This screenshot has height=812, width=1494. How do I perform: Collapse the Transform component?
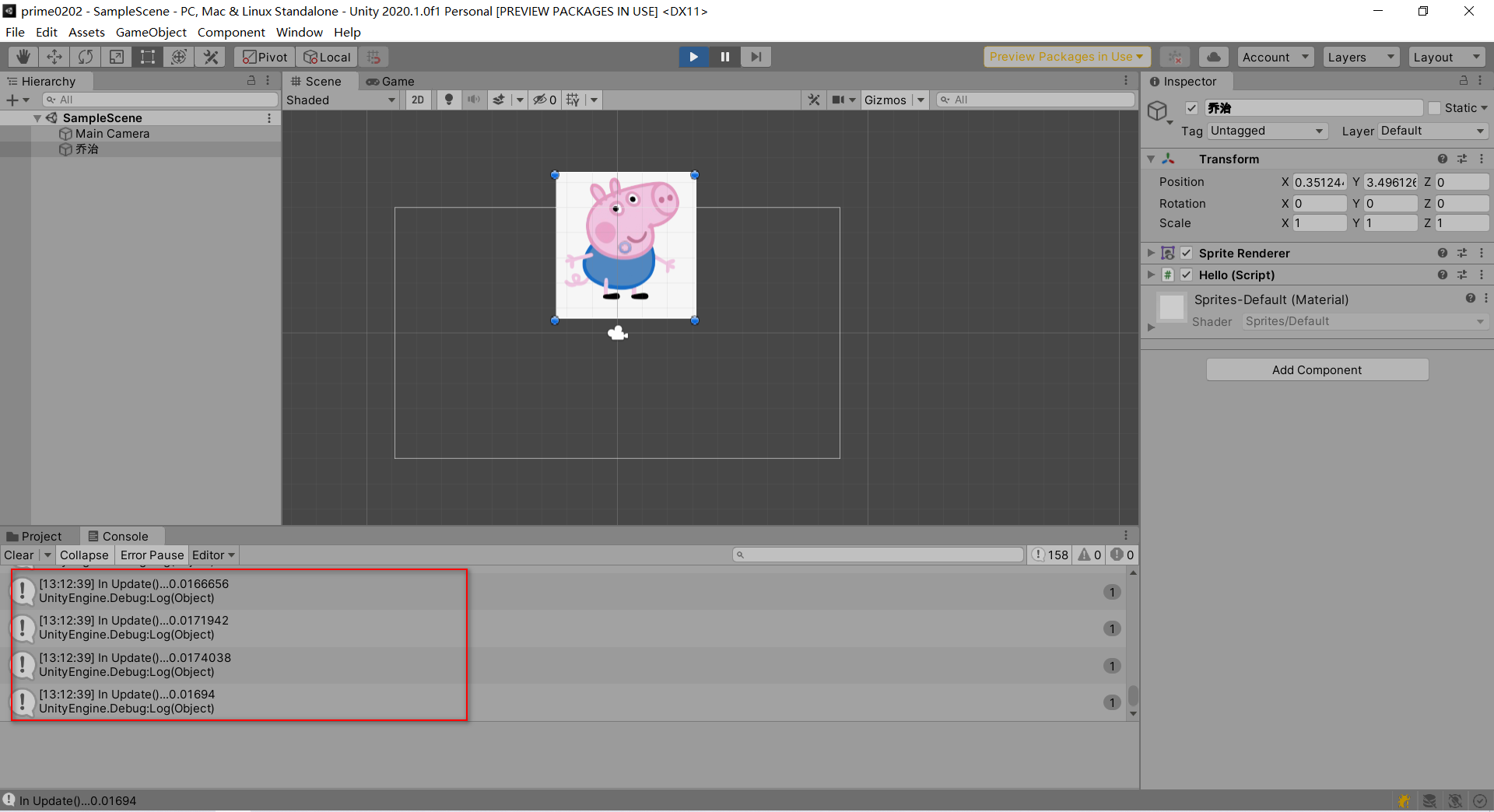coord(1151,159)
